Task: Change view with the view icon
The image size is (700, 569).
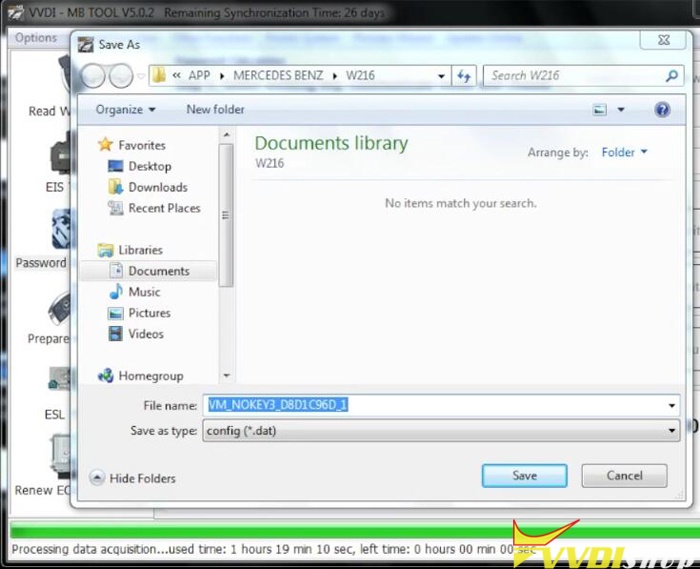Action: click(599, 109)
